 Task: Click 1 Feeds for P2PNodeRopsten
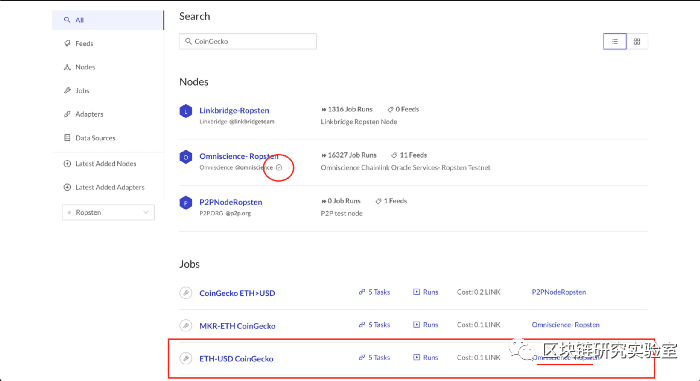pyautogui.click(x=391, y=201)
